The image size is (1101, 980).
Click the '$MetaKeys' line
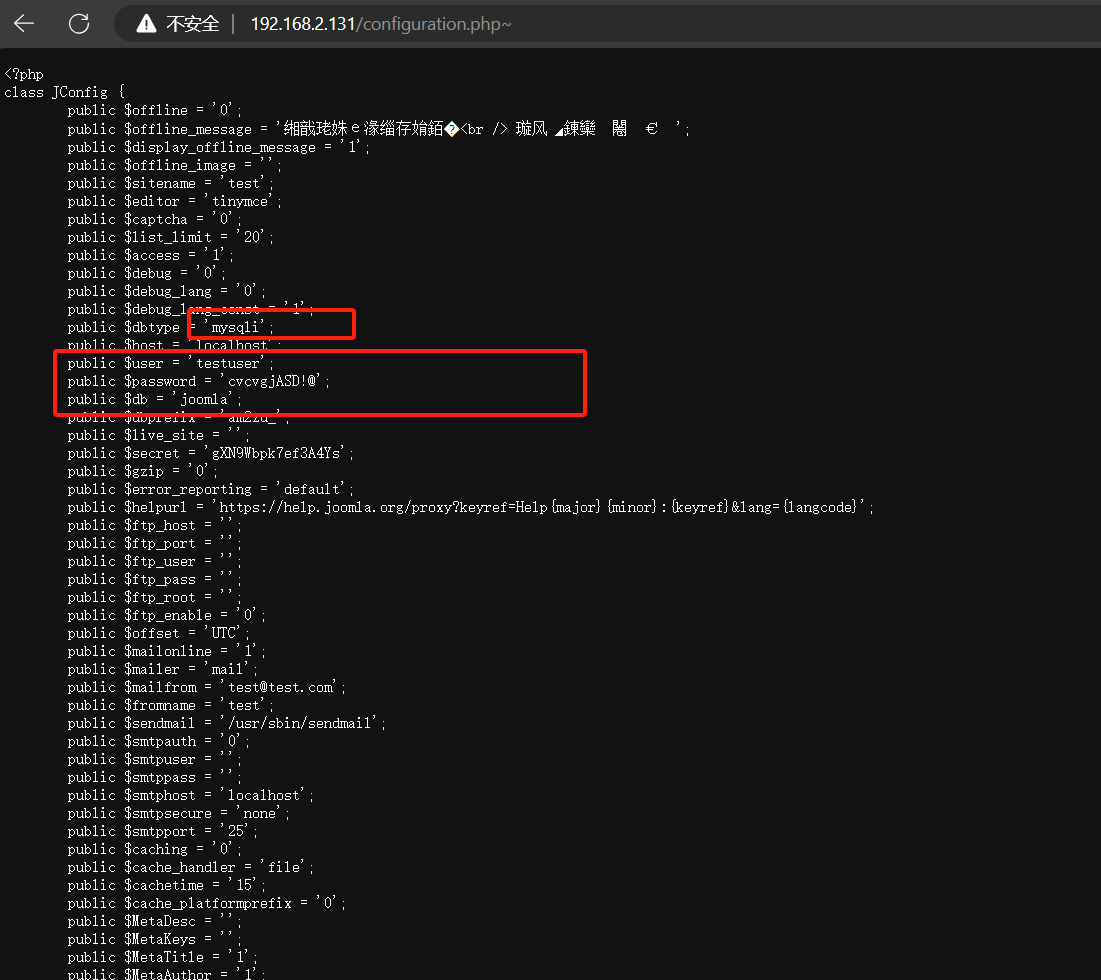(154, 939)
